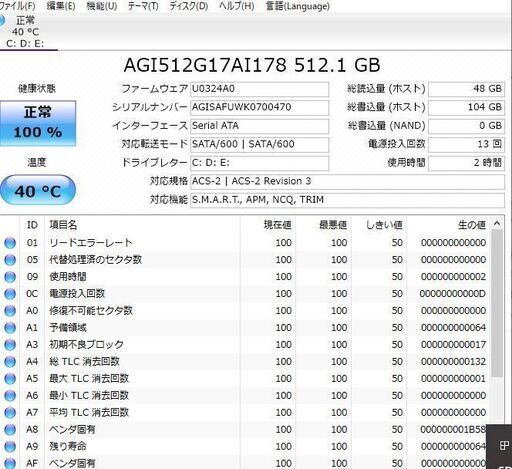This screenshot has height=469, width=512.
Task: Select the 予備領域 row
Action: [x=245, y=328]
